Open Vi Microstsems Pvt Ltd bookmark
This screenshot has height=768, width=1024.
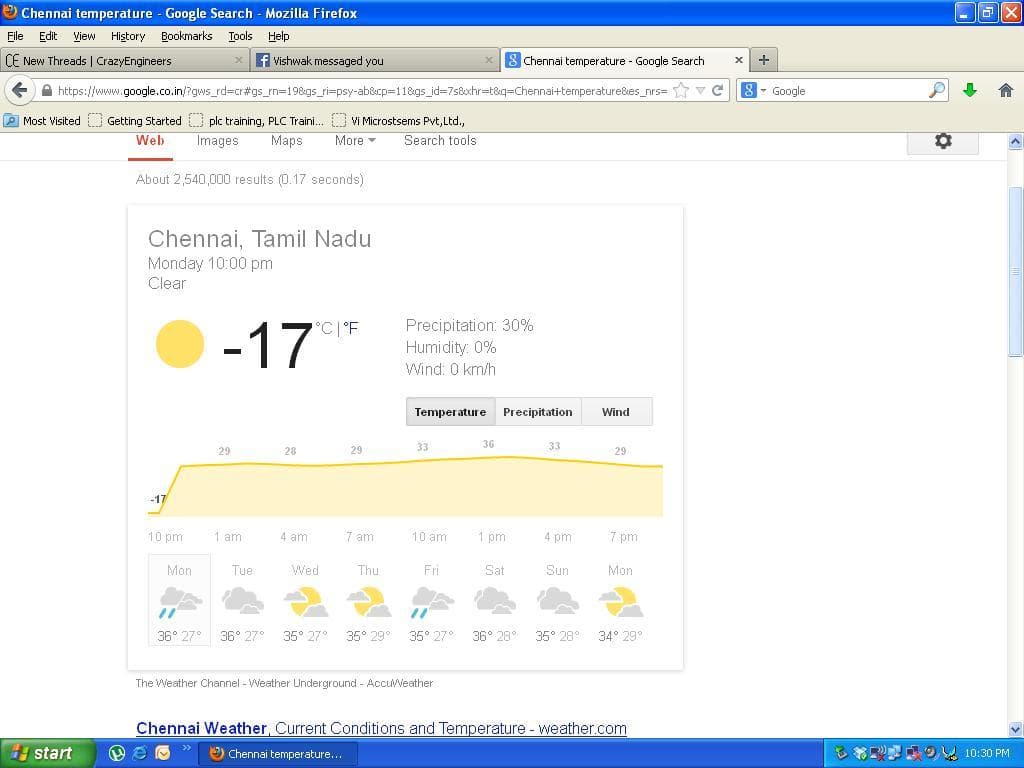[x=399, y=121]
